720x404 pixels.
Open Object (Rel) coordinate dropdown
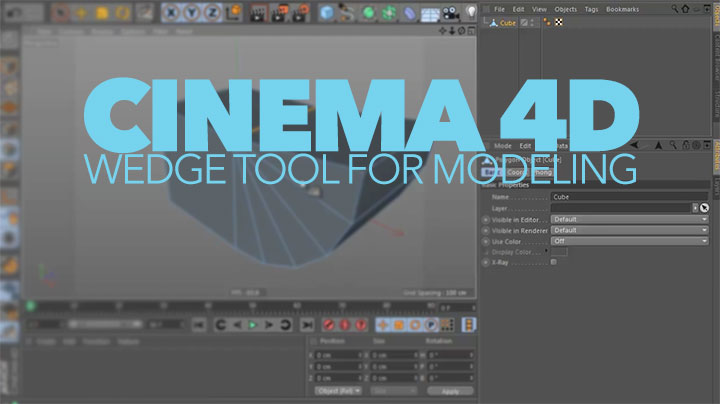tap(338, 391)
